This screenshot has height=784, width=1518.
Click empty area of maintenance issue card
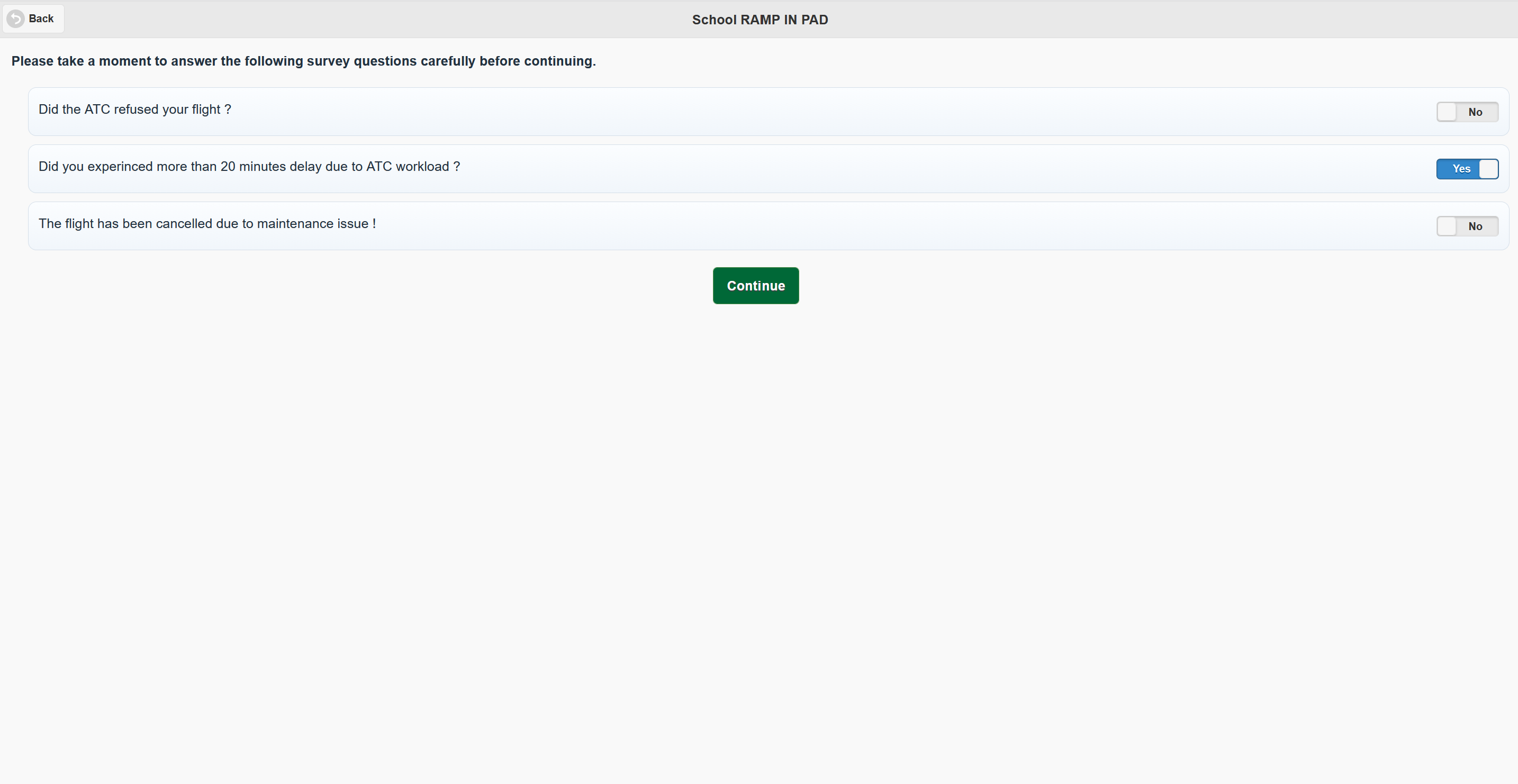(825, 226)
